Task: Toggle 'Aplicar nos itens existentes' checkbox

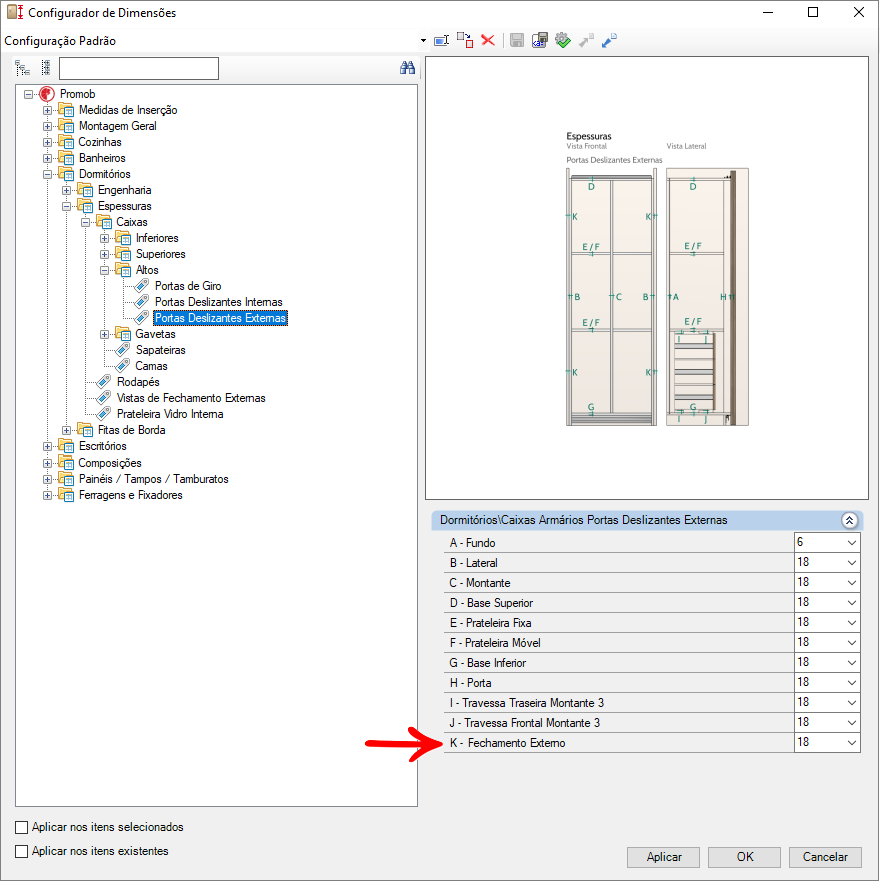Action: point(22,852)
